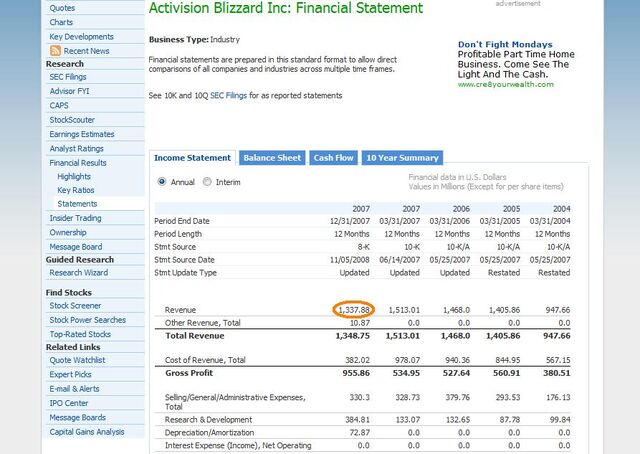Open the Financial Results section
This screenshot has width=640, height=454.
click(78, 163)
